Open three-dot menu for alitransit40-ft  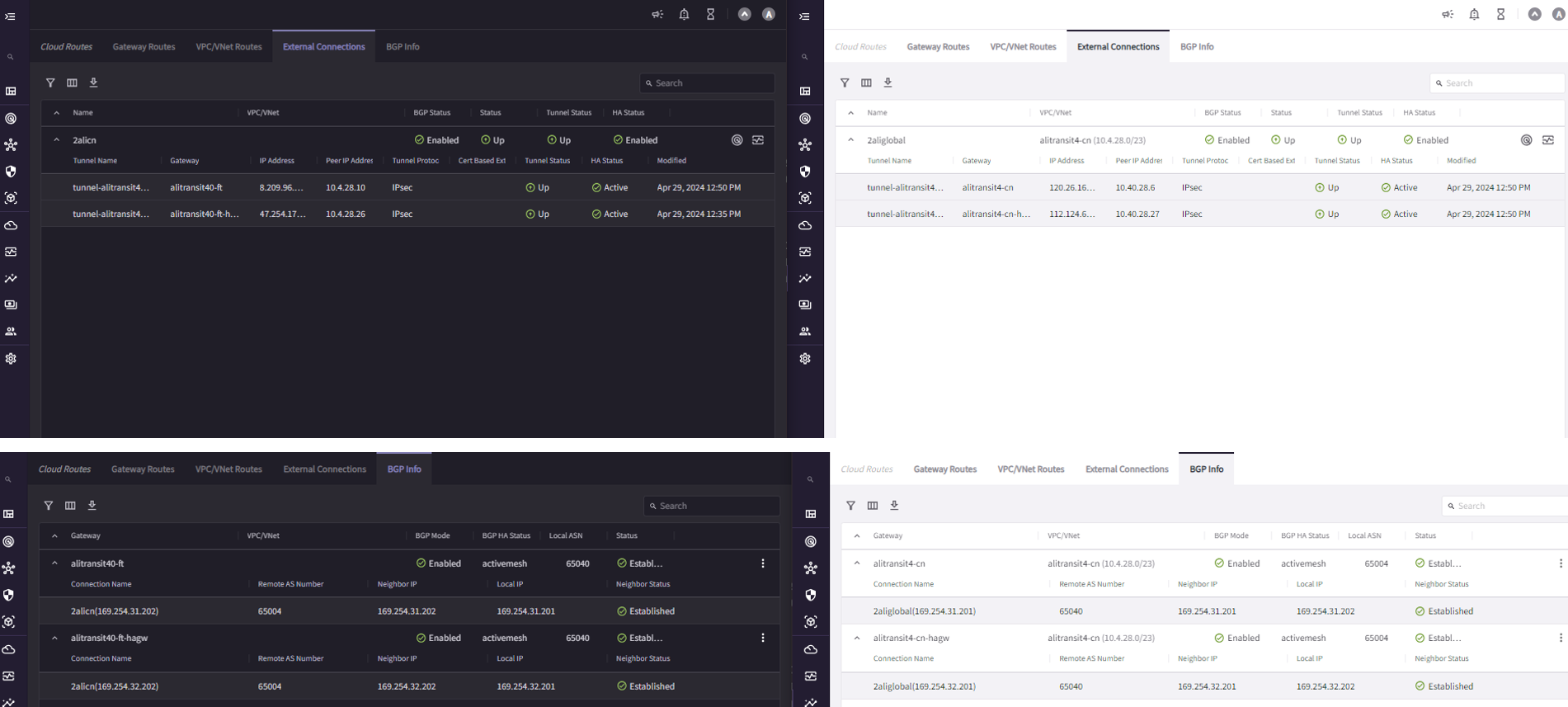pos(763,563)
